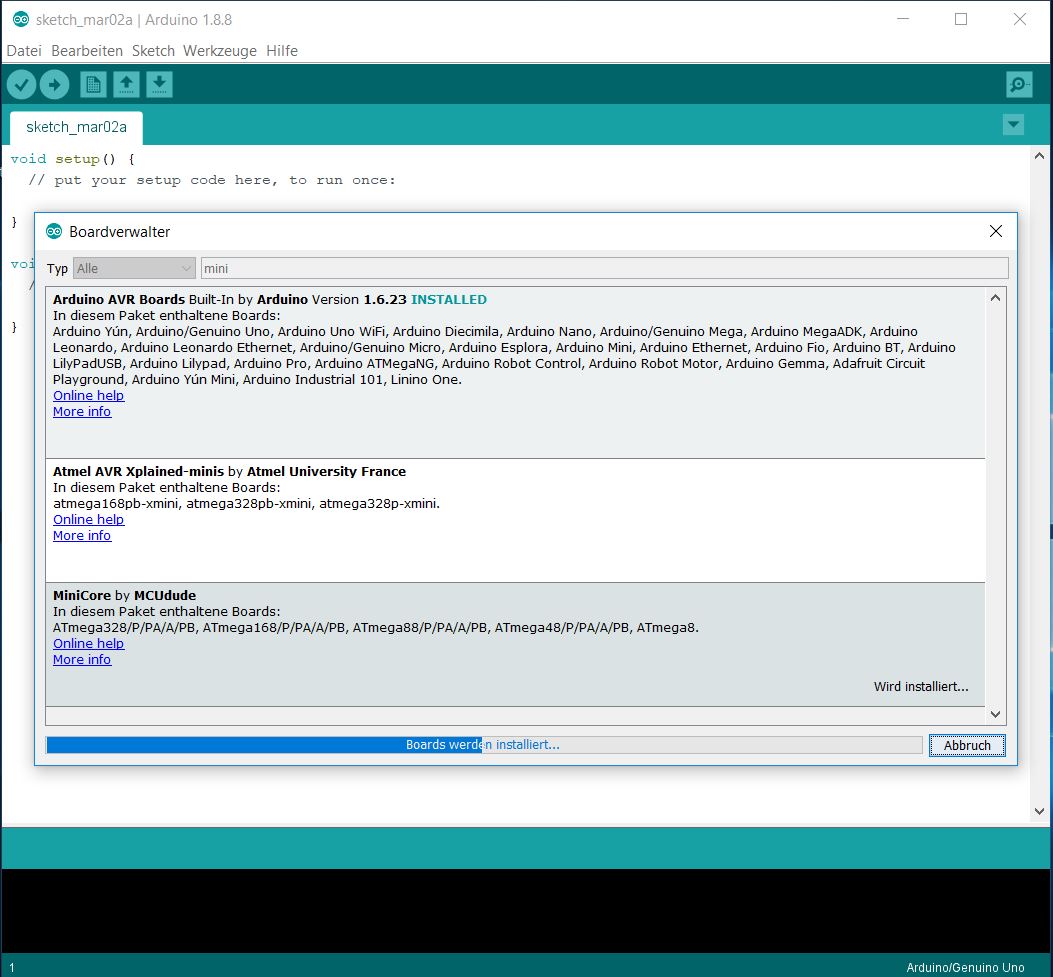Click the editor scroll up arrow
This screenshot has width=1053, height=977.
[1039, 156]
